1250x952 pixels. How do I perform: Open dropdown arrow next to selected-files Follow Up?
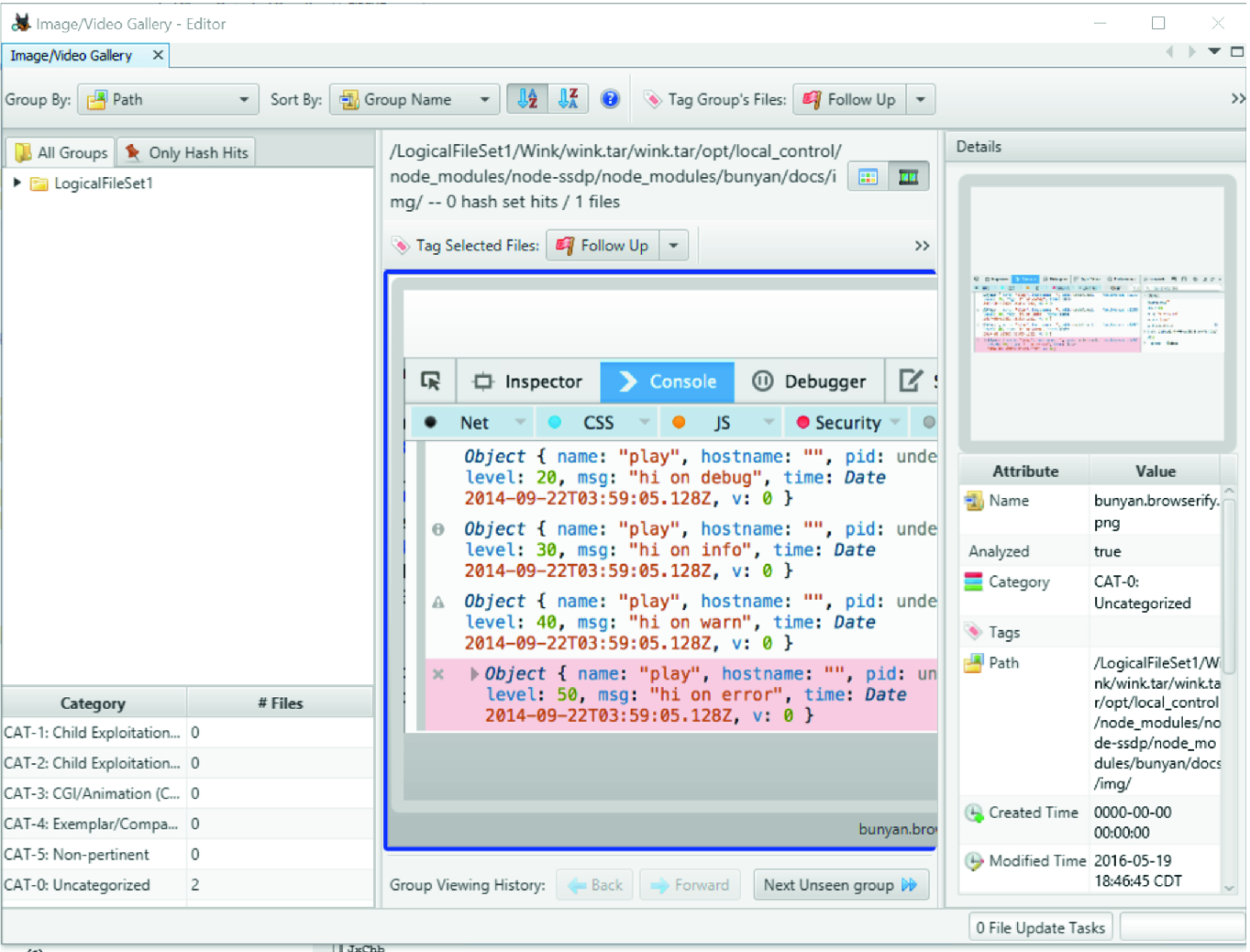click(x=674, y=245)
